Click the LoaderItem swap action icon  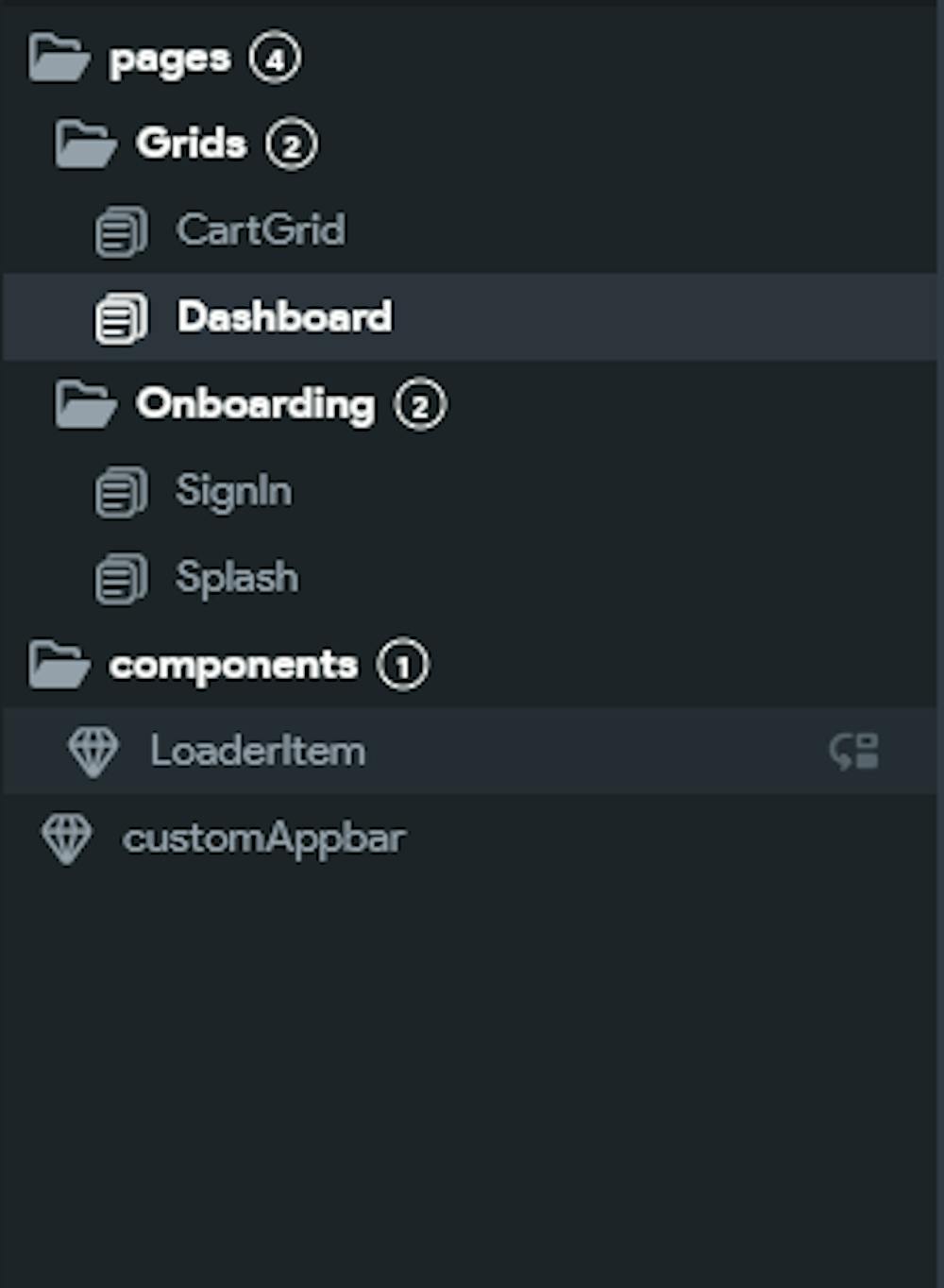click(x=854, y=752)
